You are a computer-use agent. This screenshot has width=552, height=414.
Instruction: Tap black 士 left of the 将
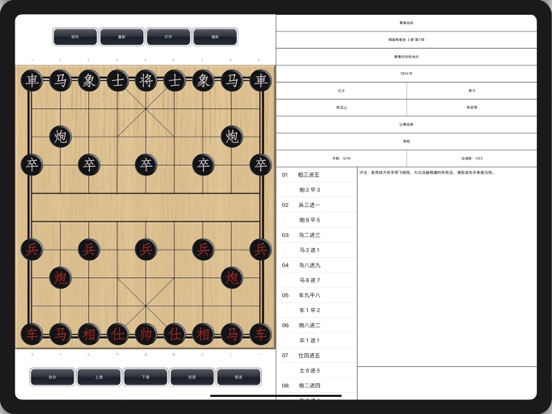[117, 80]
